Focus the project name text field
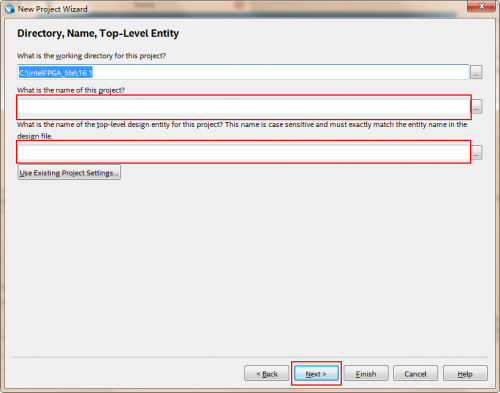 (x=244, y=107)
